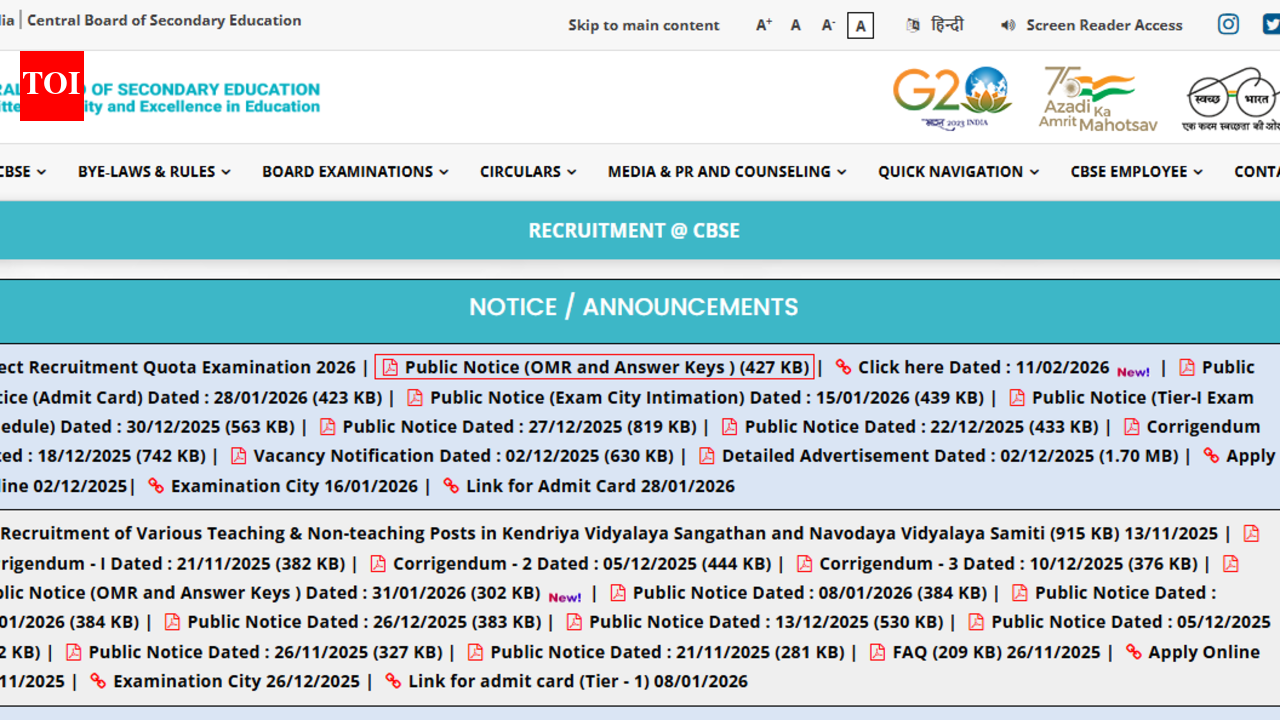Viewport: 1280px width, 720px height.
Task: Switch site language to Hindi
Action: pyautogui.click(x=946, y=25)
